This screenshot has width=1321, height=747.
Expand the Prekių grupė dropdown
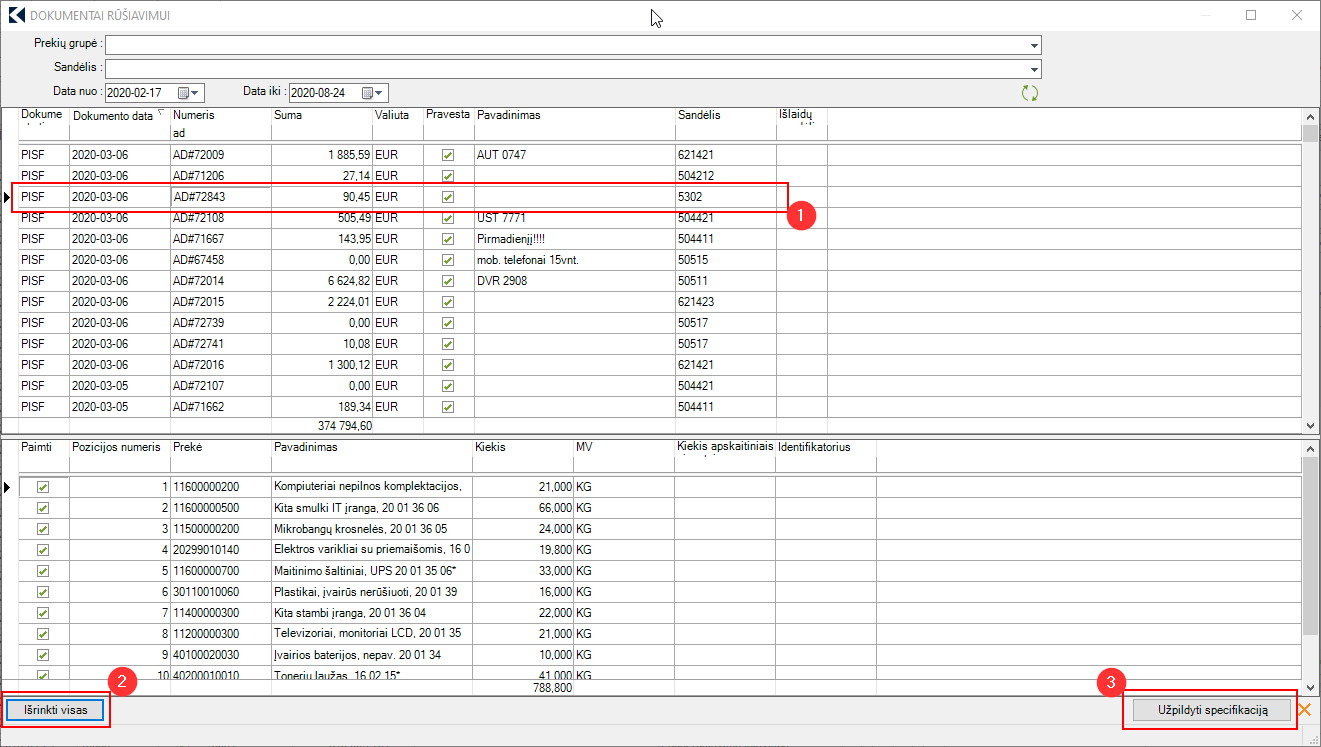1034,45
